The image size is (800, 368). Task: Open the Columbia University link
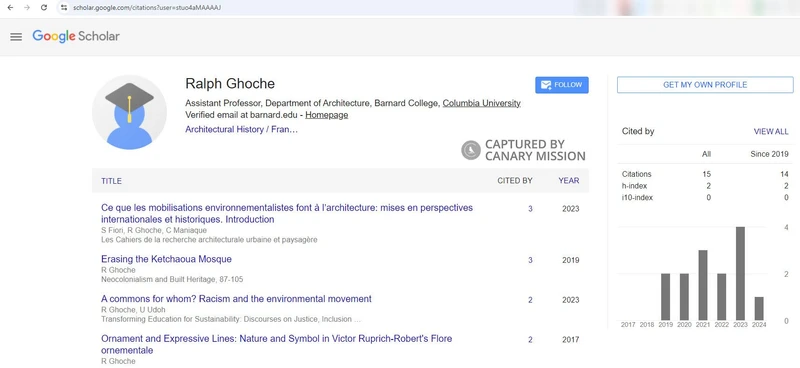coord(481,103)
